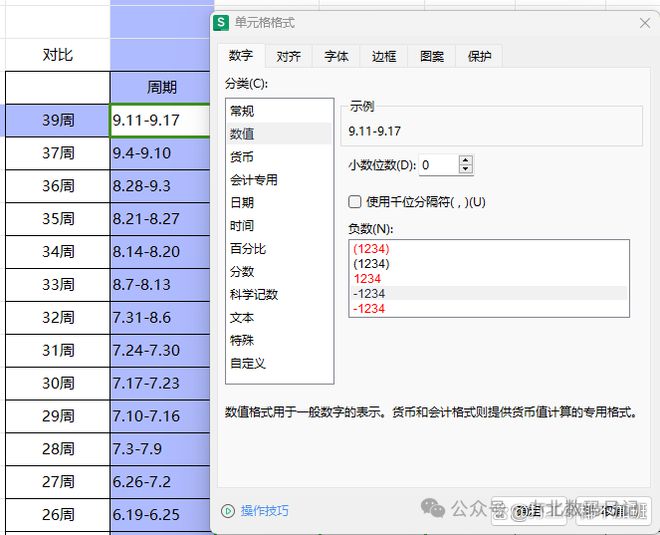Viewport: 660px width, 535px height.
Task: Close the 单元格格式 dialog
Action: tap(645, 23)
